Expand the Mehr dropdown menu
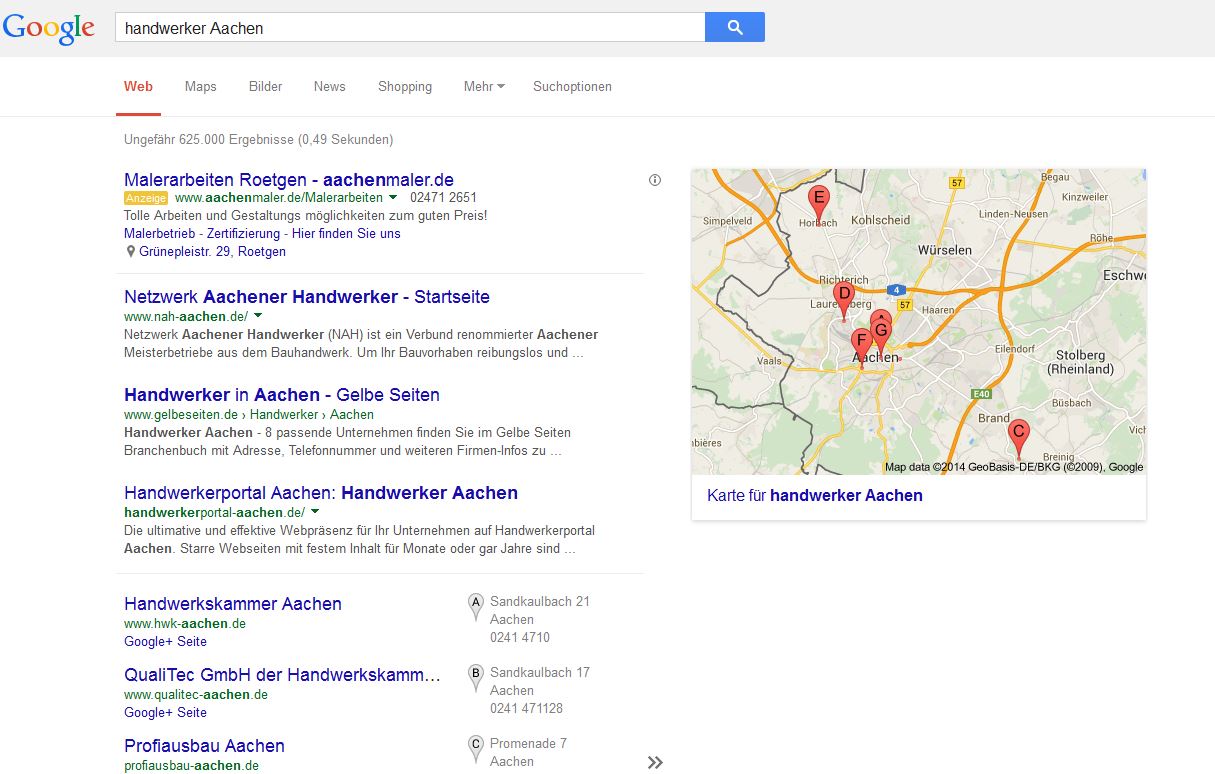1215x774 pixels. point(484,87)
